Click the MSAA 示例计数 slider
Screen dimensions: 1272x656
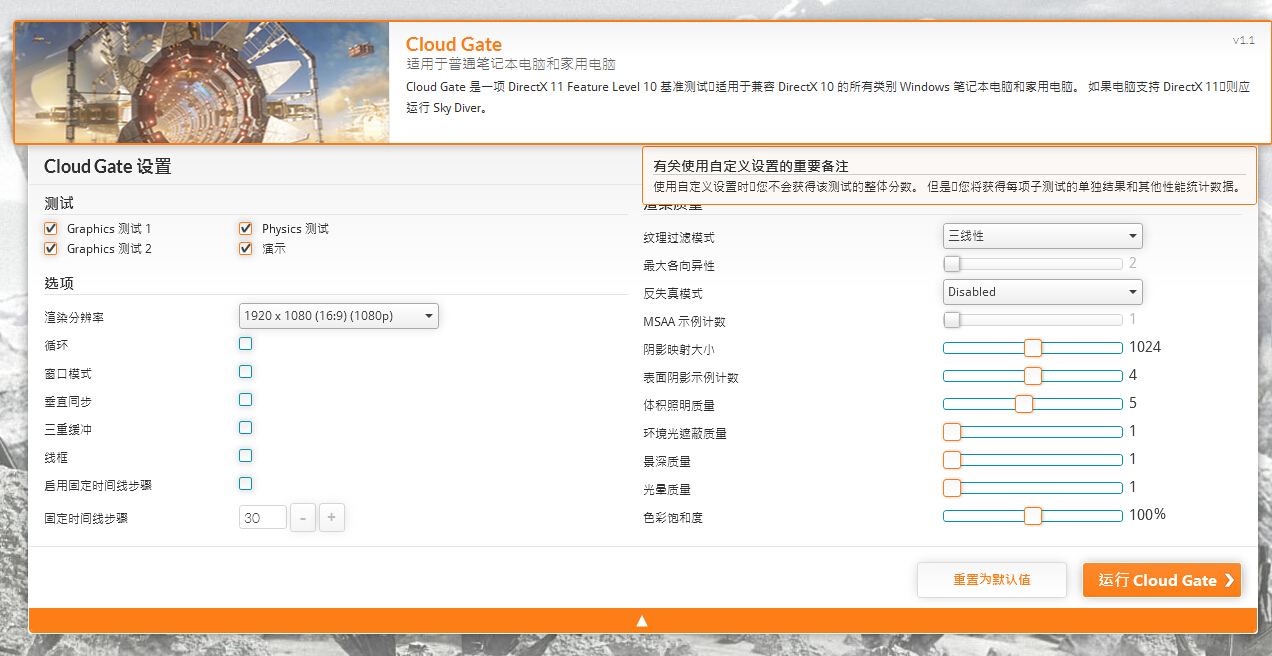[x=1033, y=320]
